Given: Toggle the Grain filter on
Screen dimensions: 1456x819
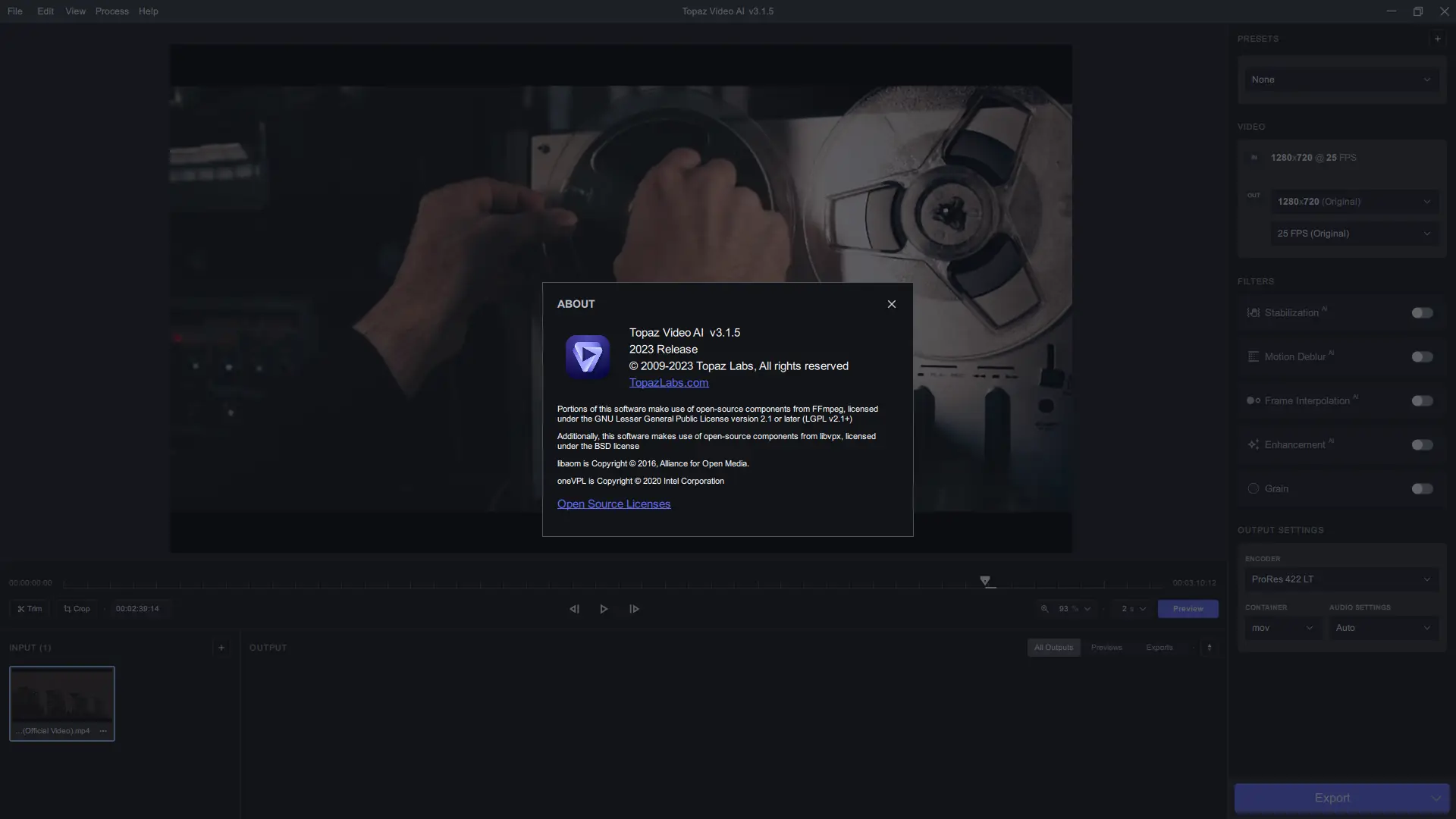Looking at the screenshot, I should pyautogui.click(x=1422, y=489).
